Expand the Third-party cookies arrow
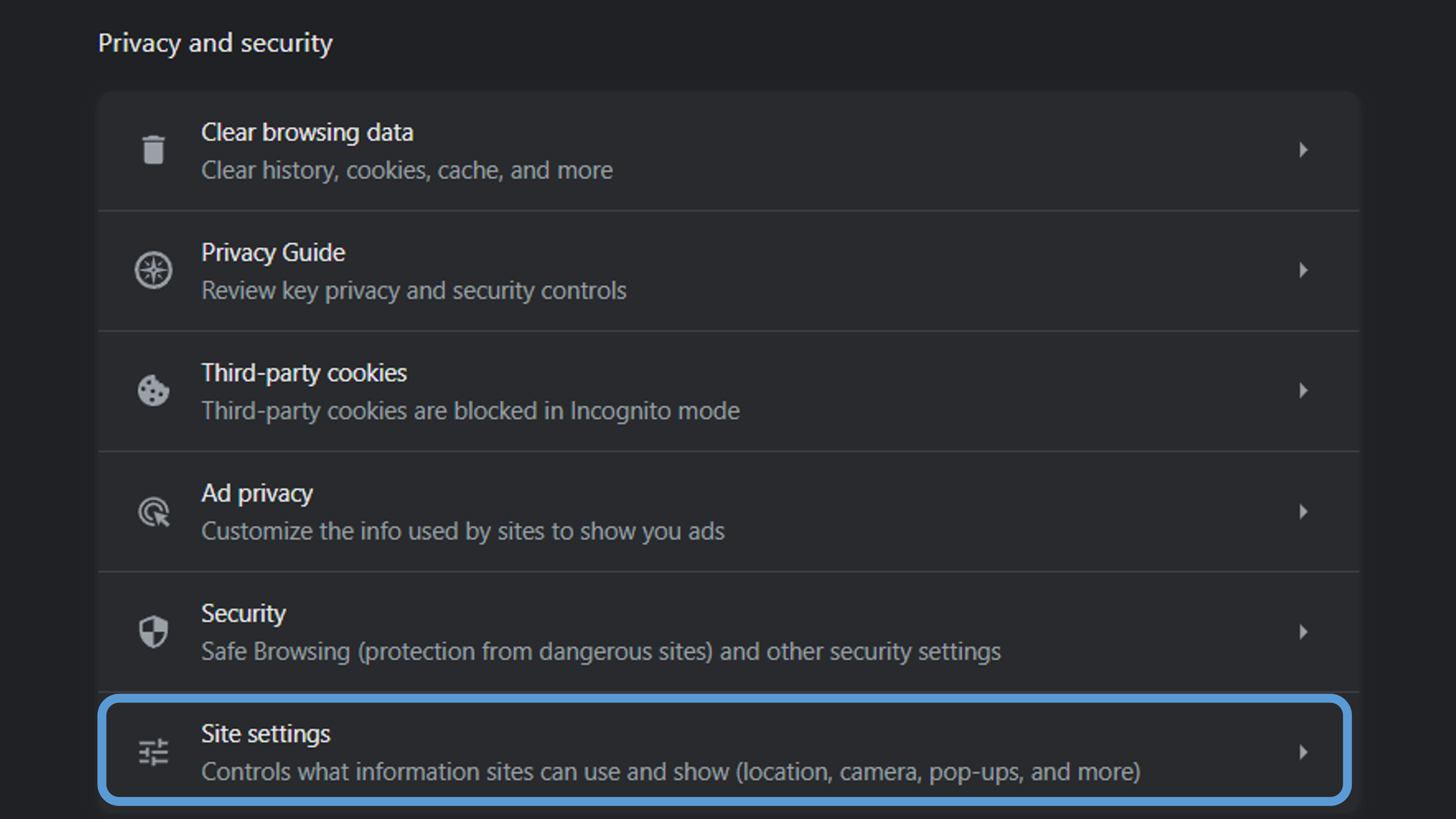This screenshot has width=1456, height=819. (1303, 390)
